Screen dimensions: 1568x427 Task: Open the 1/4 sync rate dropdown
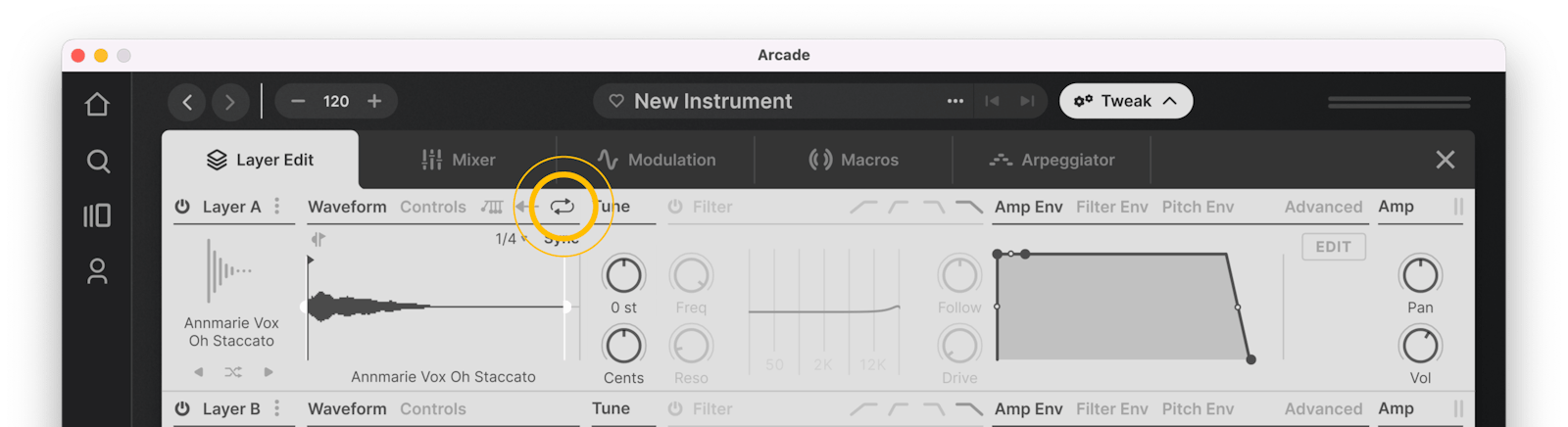tap(512, 239)
